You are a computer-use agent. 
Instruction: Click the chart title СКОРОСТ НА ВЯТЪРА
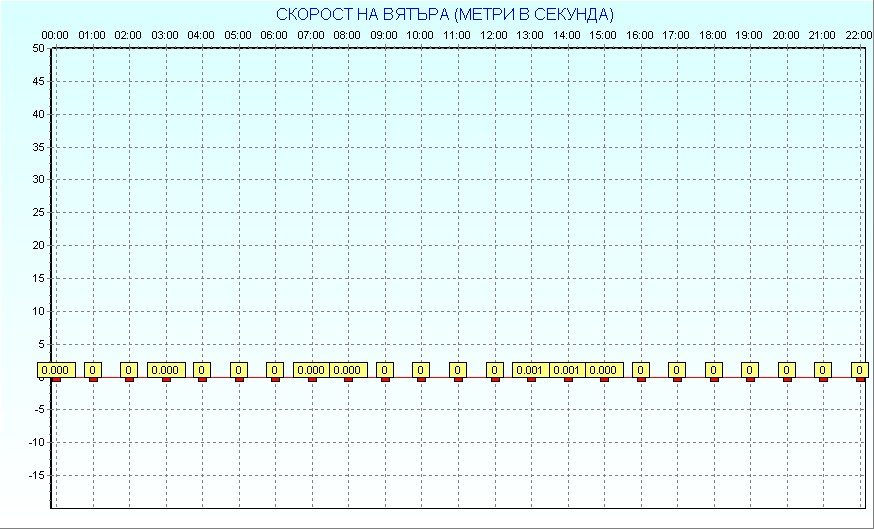pyautogui.click(x=444, y=14)
